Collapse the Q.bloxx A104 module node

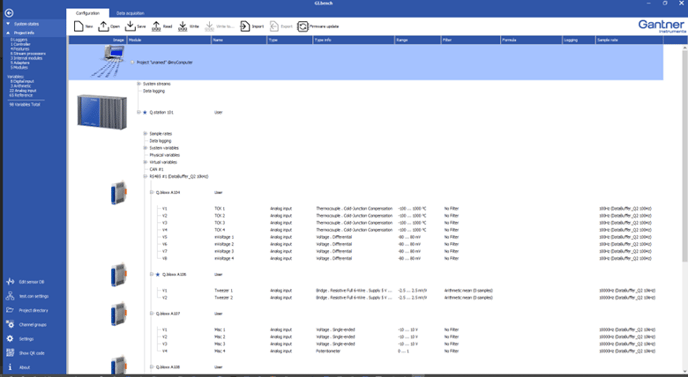tap(152, 192)
